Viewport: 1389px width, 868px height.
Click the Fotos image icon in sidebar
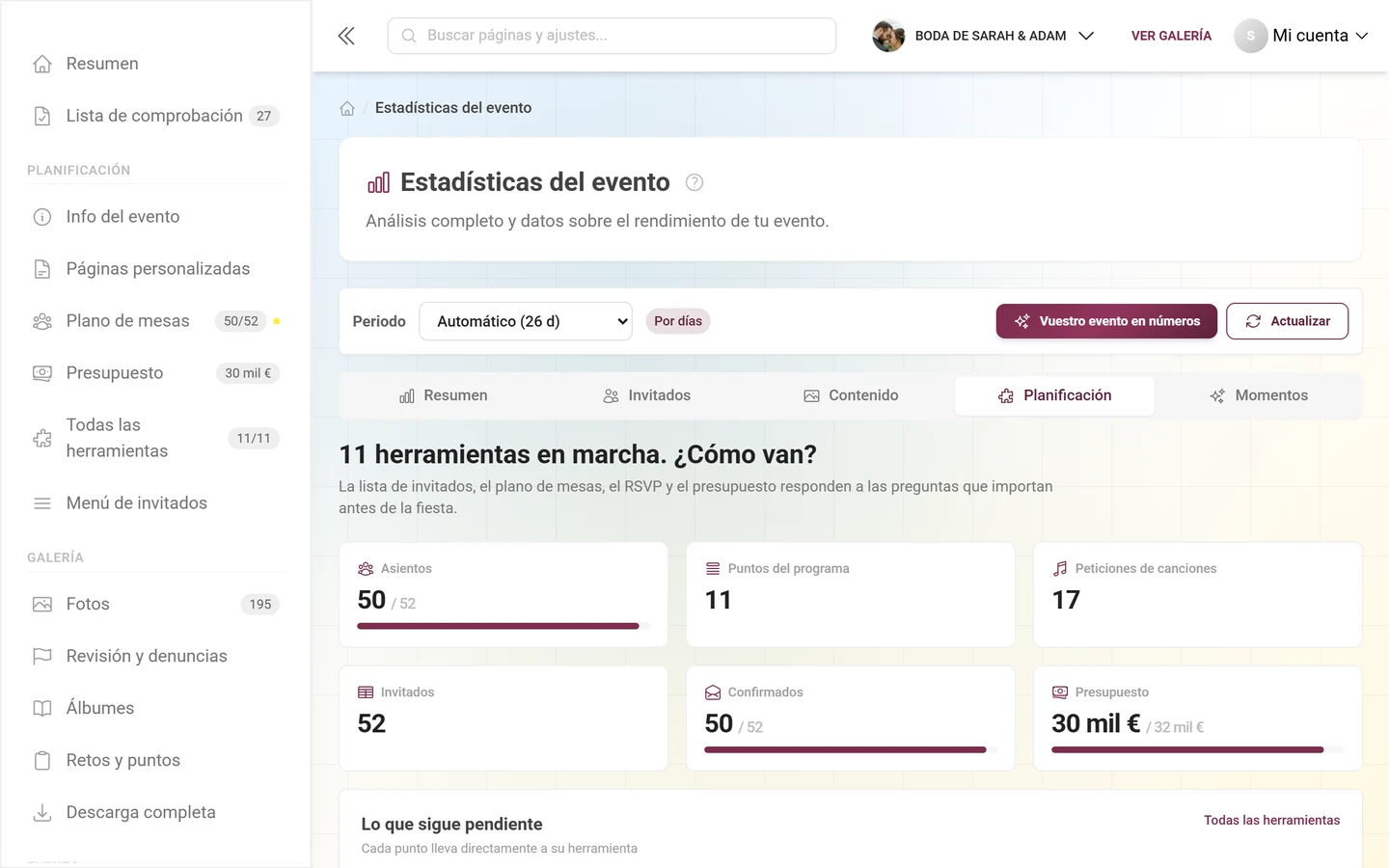point(42,604)
